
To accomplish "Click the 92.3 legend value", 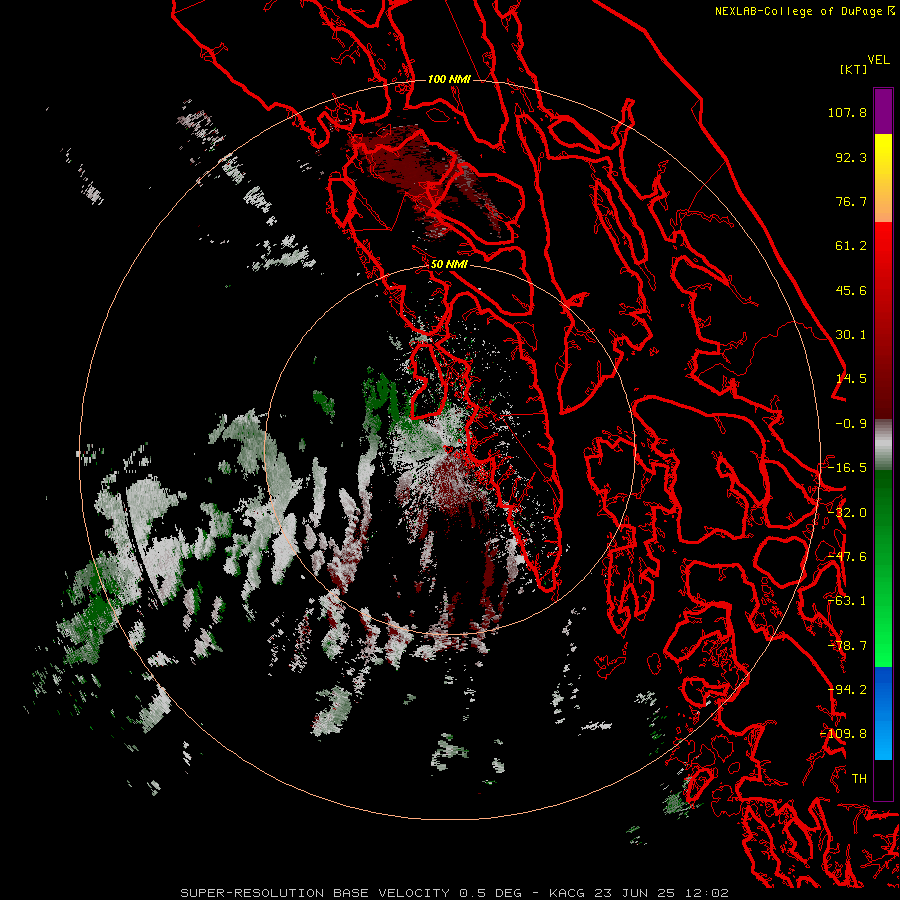I will click(851, 157).
